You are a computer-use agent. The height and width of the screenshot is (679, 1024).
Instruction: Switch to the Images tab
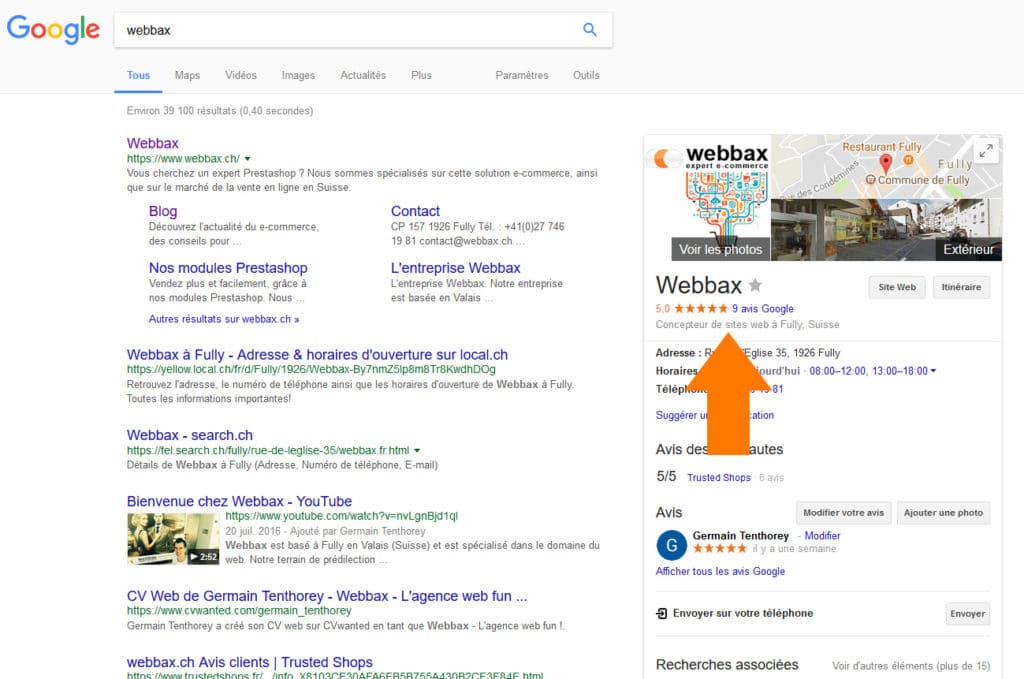point(298,75)
